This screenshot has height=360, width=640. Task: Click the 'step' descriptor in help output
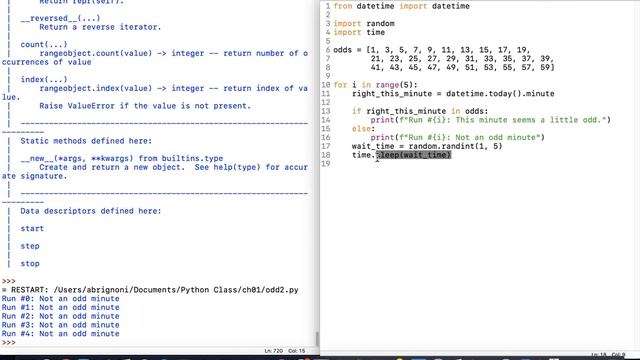point(30,246)
